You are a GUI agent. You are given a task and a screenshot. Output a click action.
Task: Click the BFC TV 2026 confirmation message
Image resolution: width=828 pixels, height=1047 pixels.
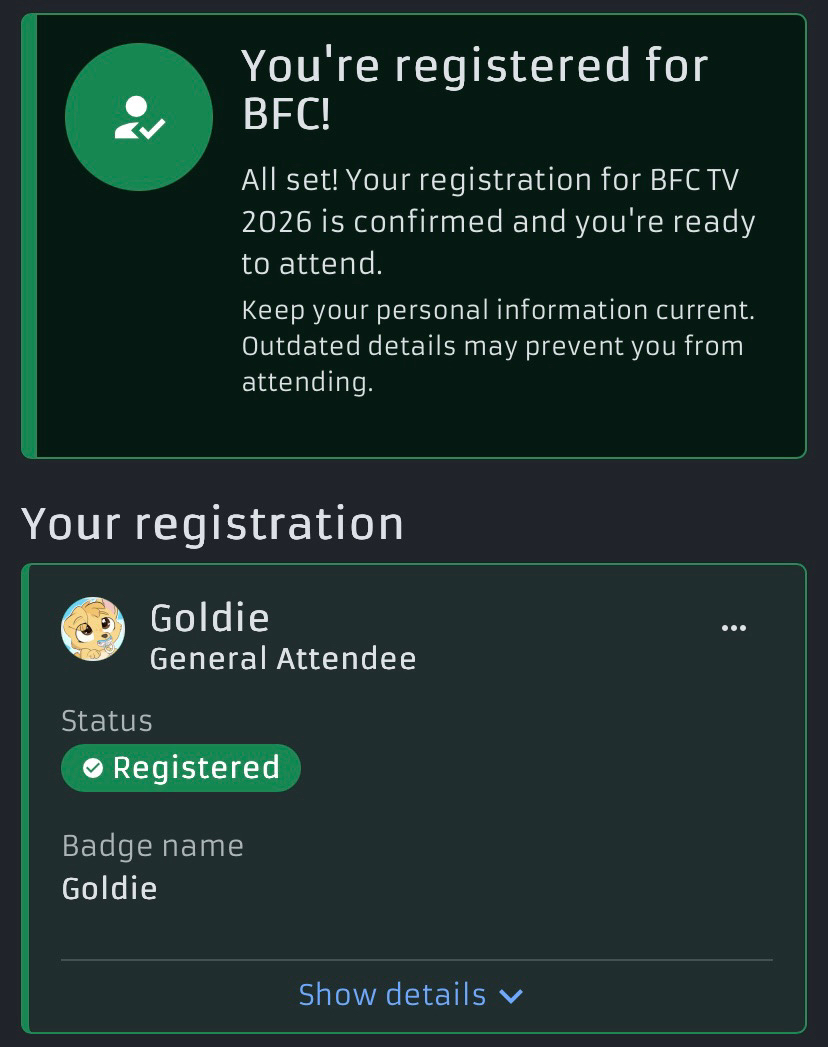click(498, 222)
